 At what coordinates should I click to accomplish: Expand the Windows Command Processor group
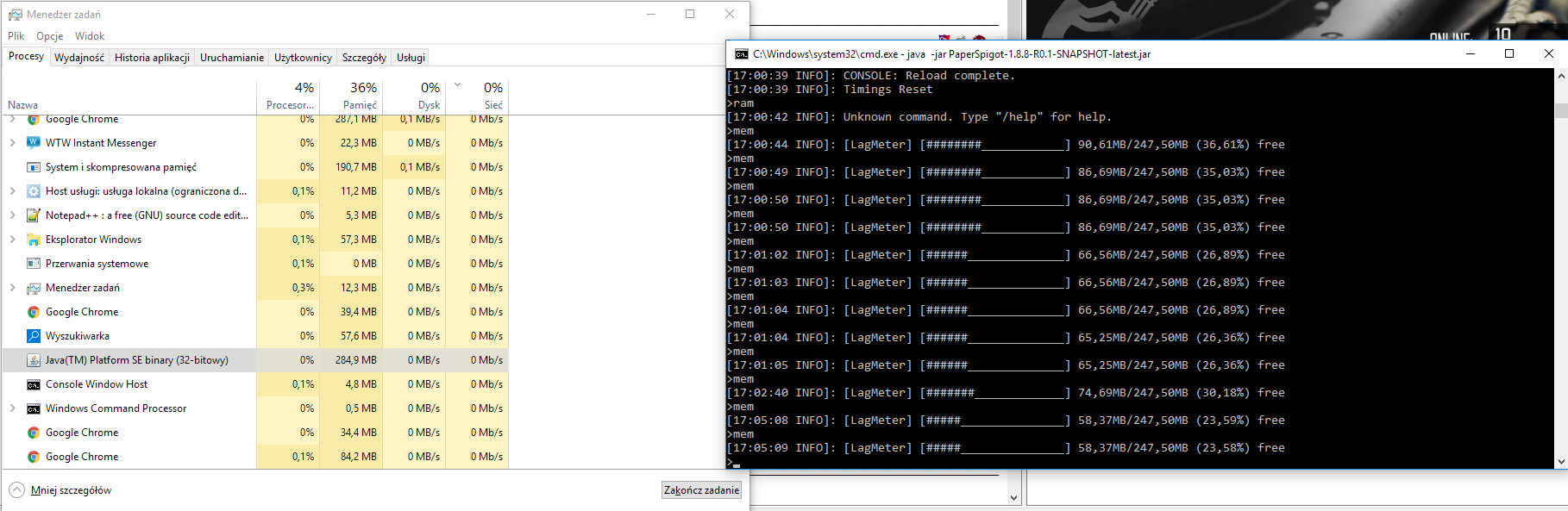pos(12,408)
